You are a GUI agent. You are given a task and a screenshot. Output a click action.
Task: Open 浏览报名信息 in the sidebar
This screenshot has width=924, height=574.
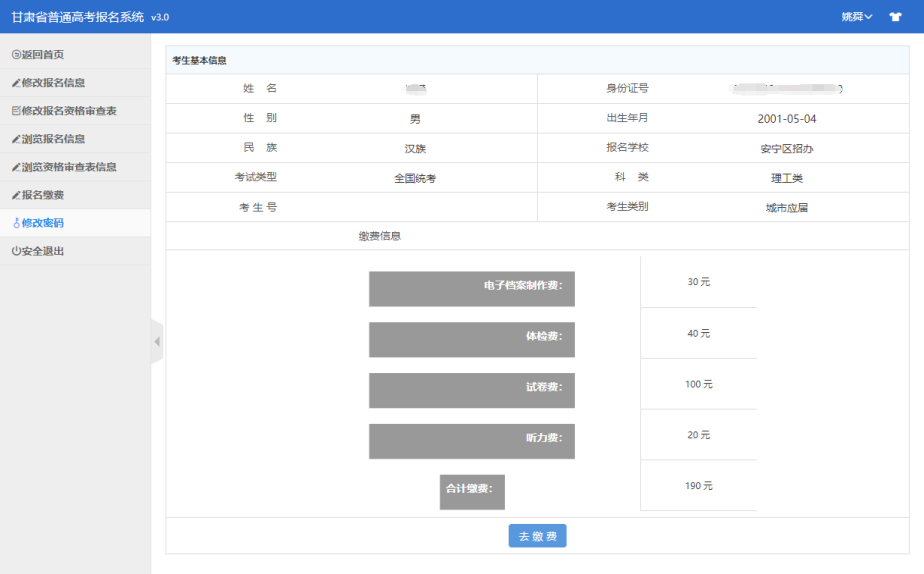[x=53, y=139]
